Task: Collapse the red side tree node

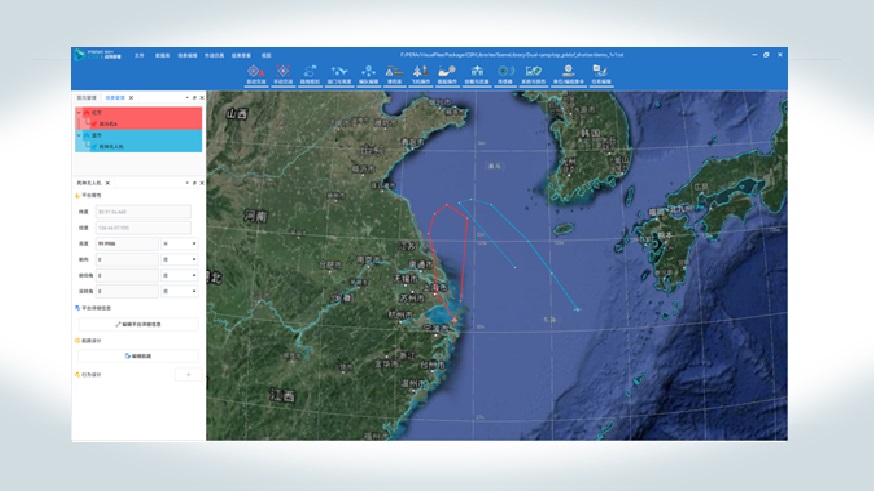Action: click(x=78, y=113)
